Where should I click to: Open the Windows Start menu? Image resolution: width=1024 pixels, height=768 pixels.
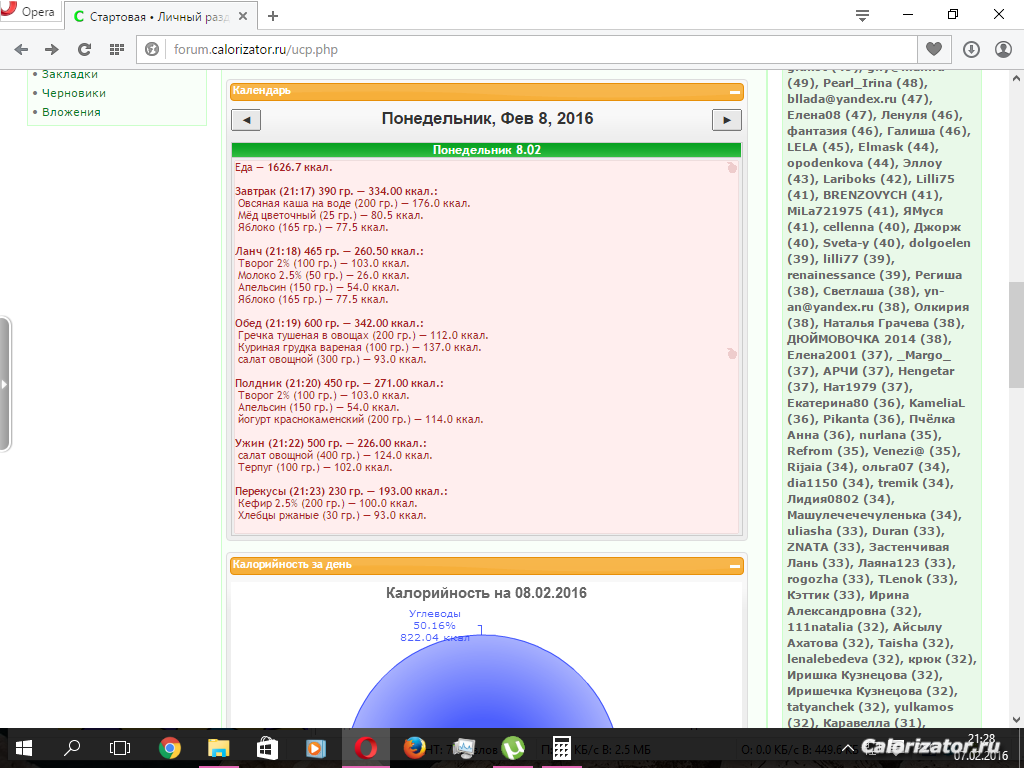point(24,748)
